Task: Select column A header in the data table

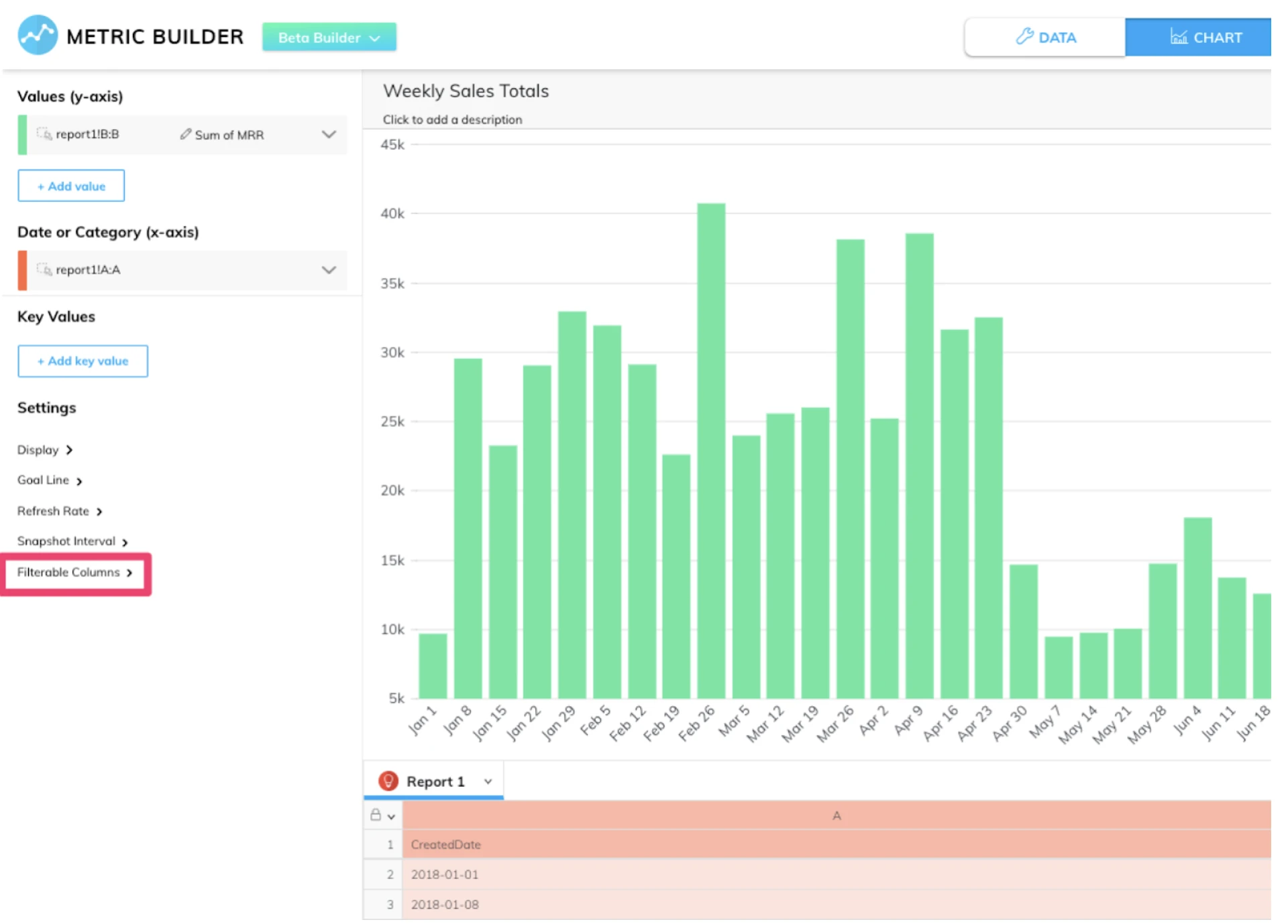Action: (836, 815)
